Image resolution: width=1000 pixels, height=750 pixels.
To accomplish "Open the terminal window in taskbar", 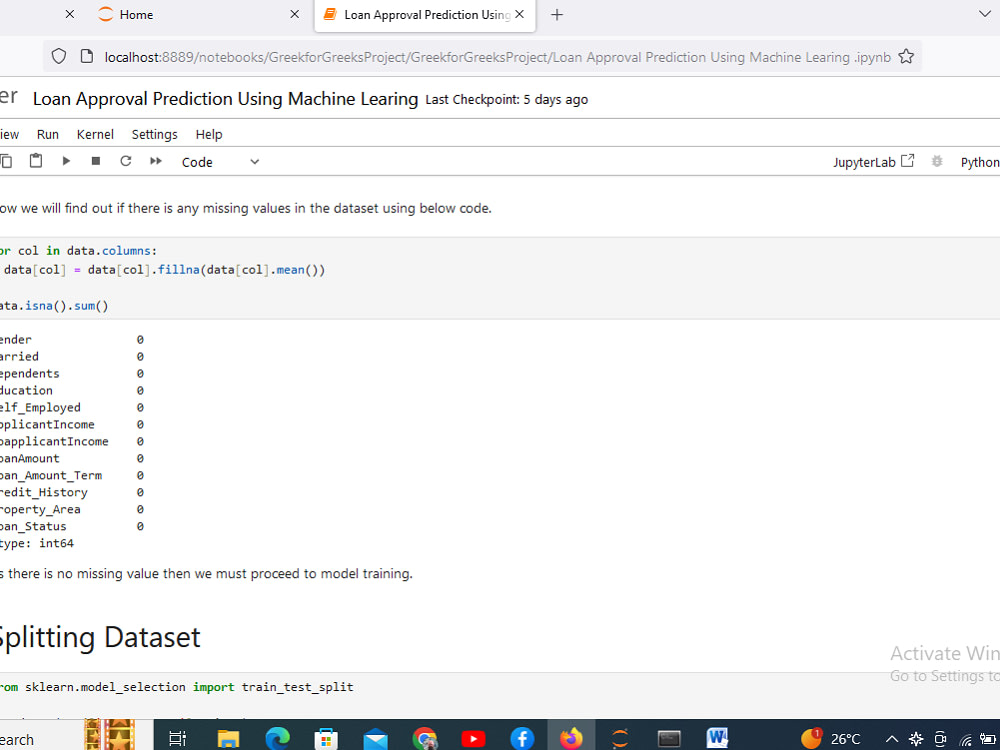I will click(669, 739).
